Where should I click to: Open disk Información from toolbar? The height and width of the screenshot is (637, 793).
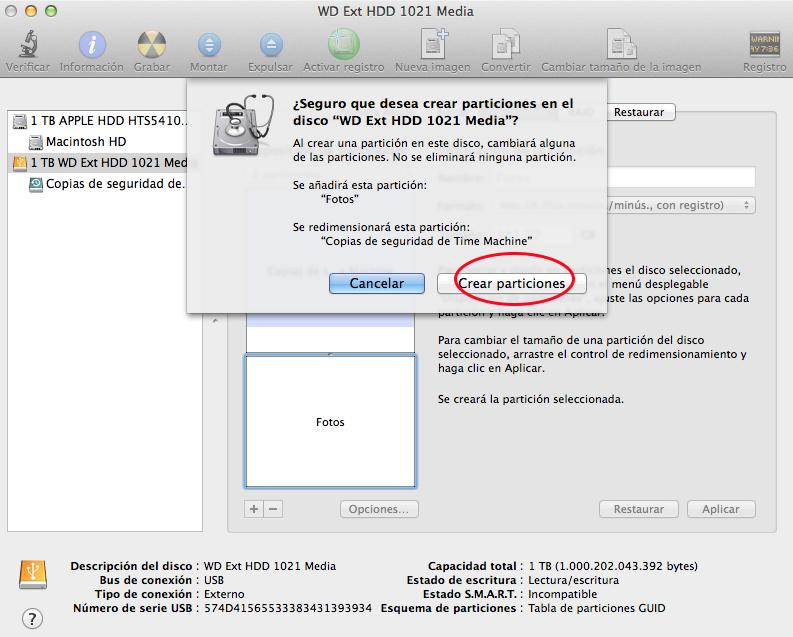click(92, 46)
